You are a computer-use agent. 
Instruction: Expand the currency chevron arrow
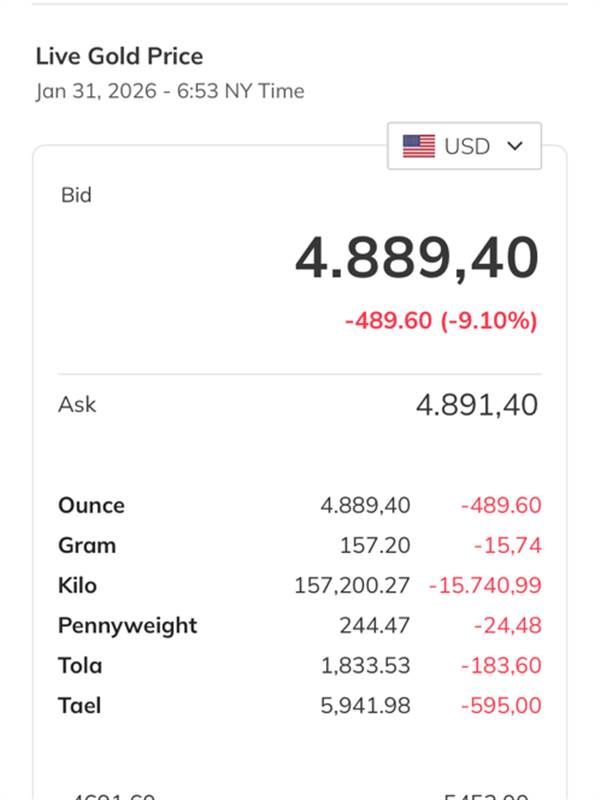pos(515,146)
